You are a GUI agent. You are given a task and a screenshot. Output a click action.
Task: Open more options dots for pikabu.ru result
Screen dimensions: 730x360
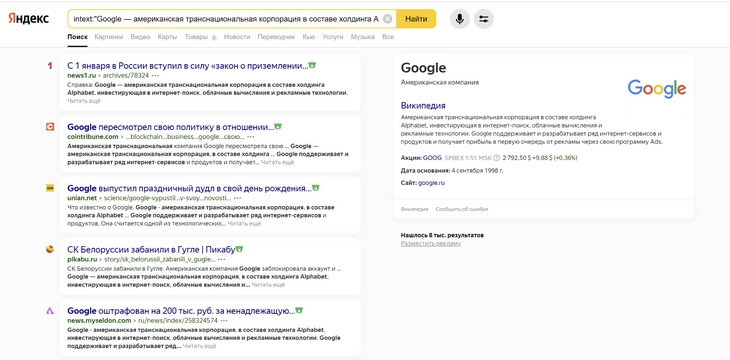(x=222, y=259)
